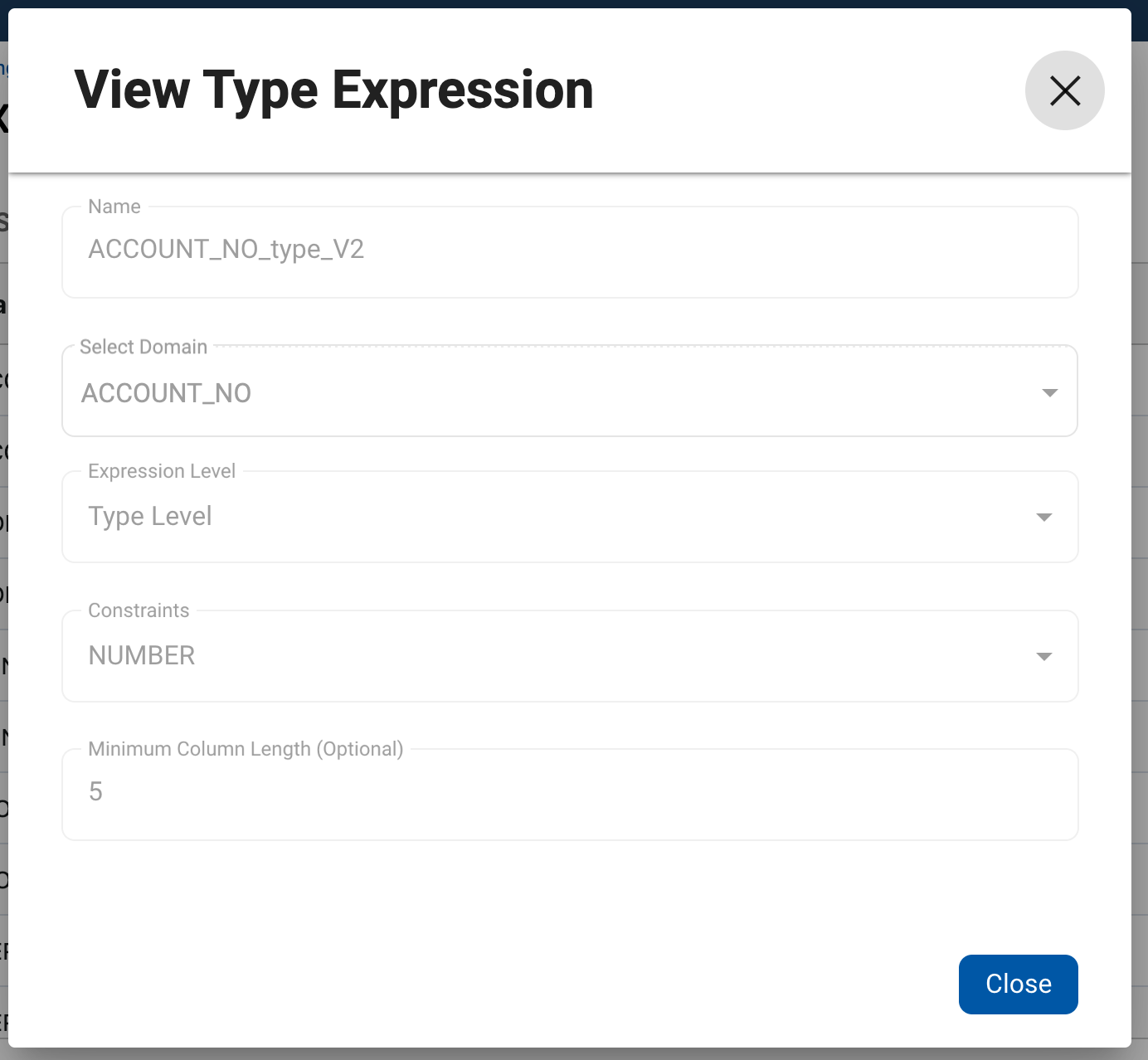
Task: Click the value 5 in minimum length
Action: (x=95, y=791)
